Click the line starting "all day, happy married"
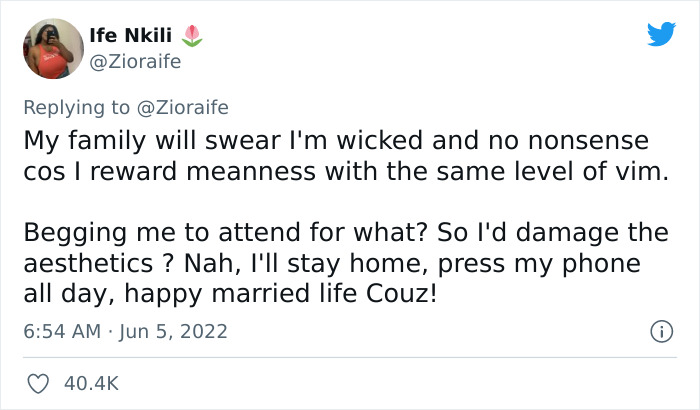 [x=230, y=295]
